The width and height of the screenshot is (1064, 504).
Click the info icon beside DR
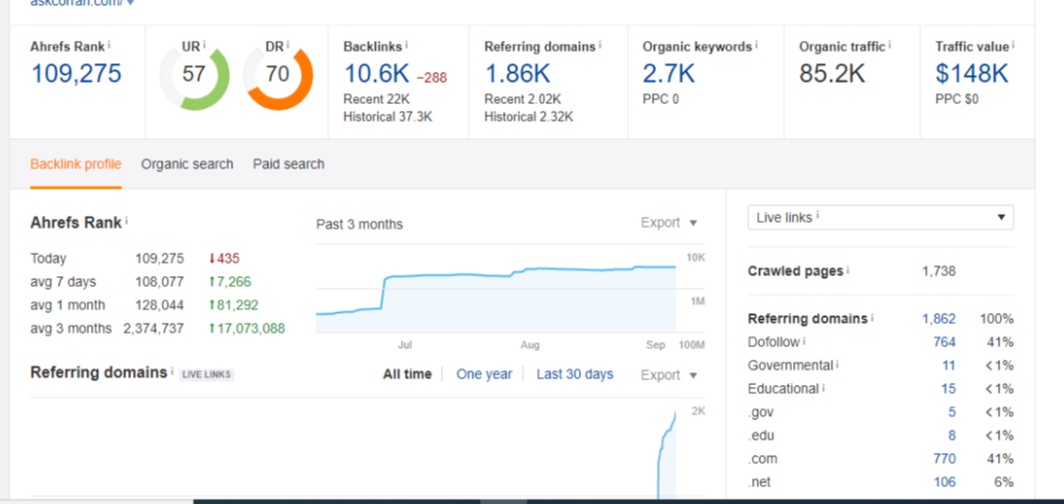tap(287, 45)
